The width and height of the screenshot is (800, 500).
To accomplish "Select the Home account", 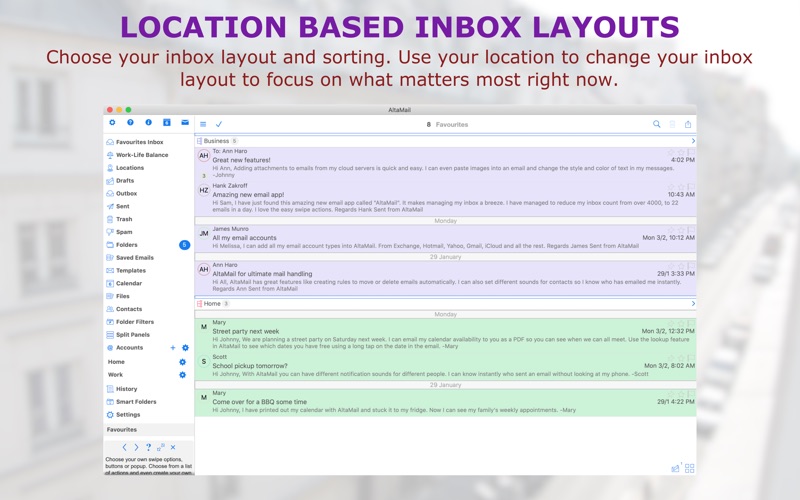I will click(x=116, y=362).
